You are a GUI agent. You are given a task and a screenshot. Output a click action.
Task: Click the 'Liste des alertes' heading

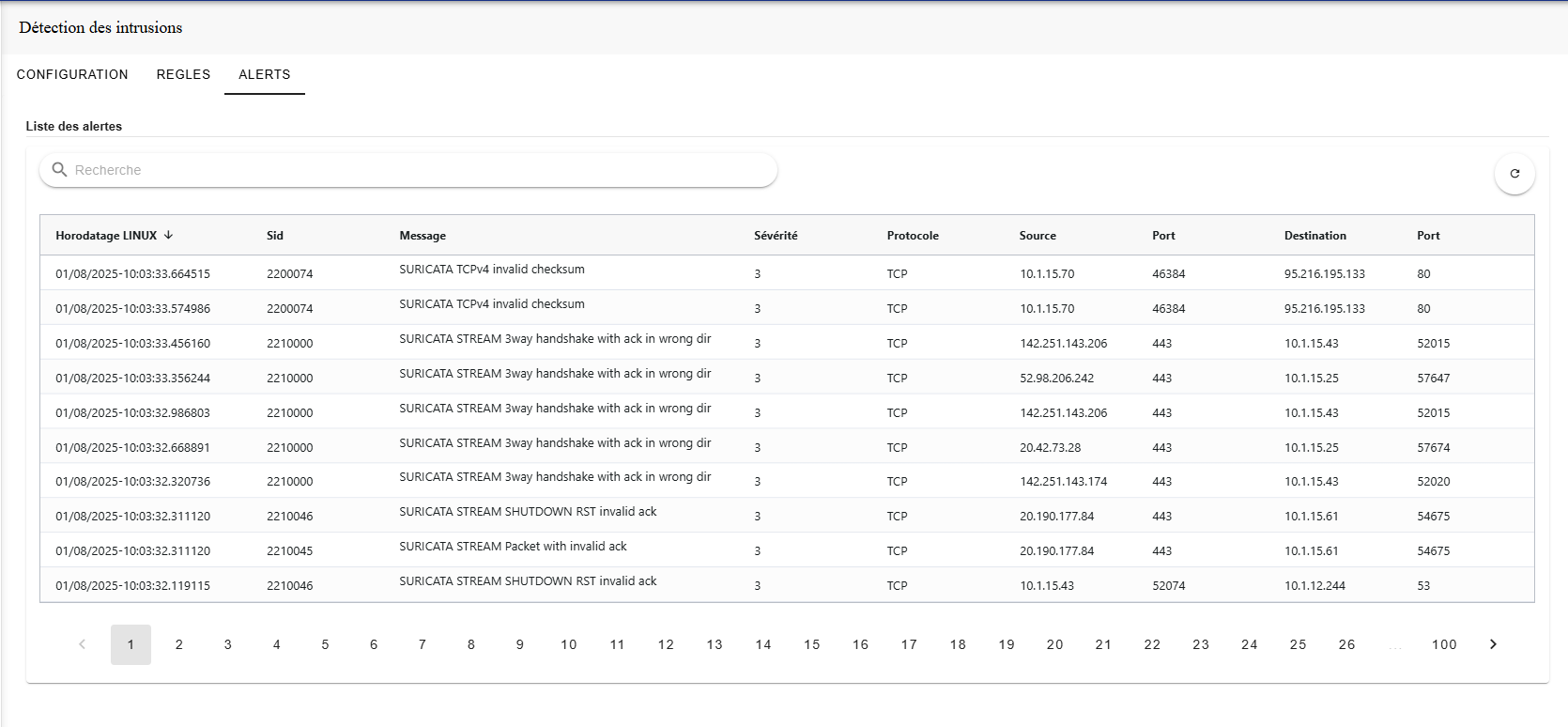74,126
